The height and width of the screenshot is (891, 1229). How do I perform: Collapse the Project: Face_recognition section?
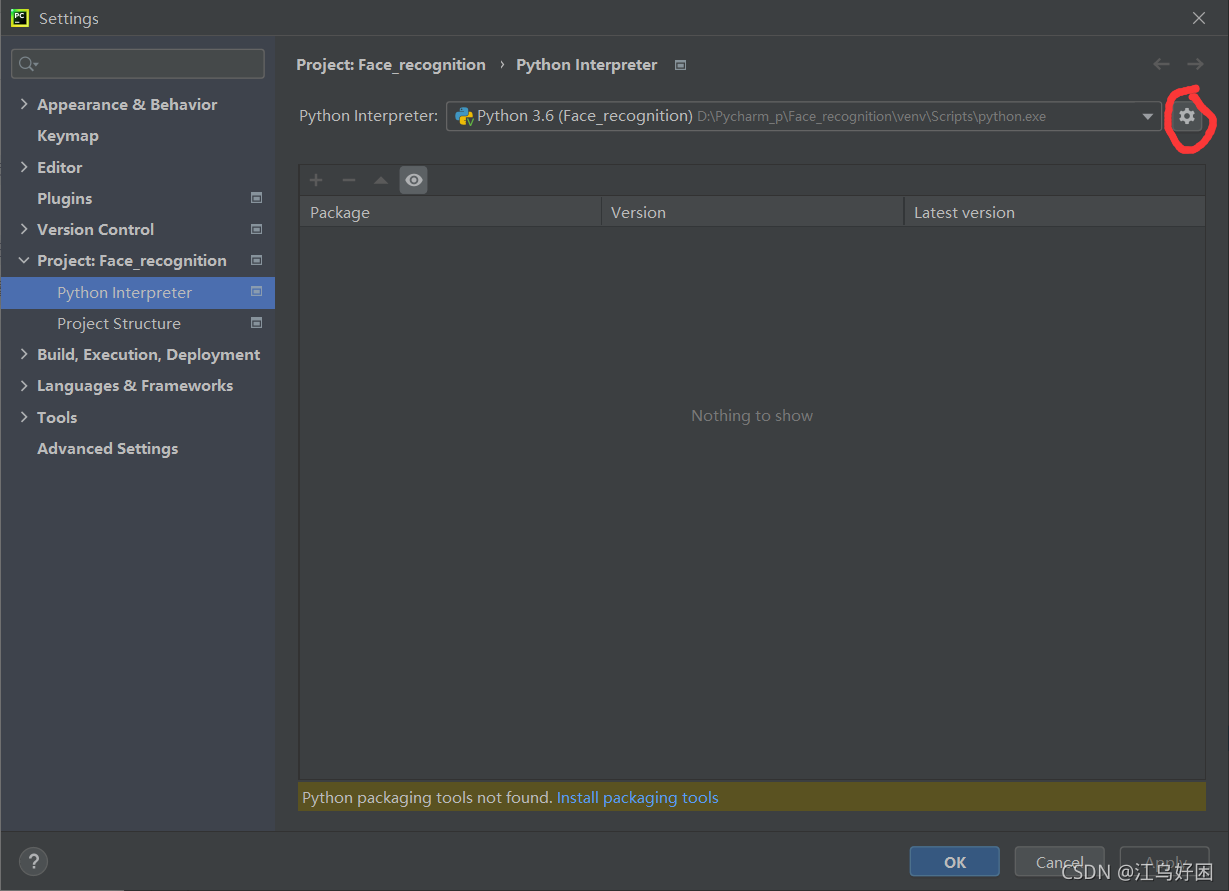(23, 260)
